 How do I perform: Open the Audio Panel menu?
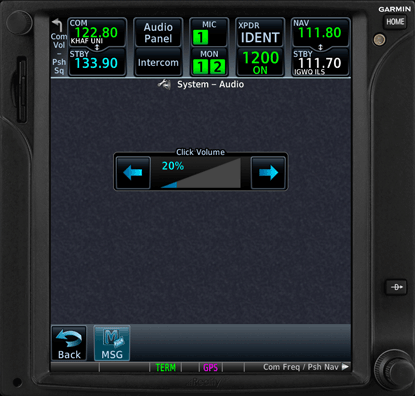[x=158, y=33]
